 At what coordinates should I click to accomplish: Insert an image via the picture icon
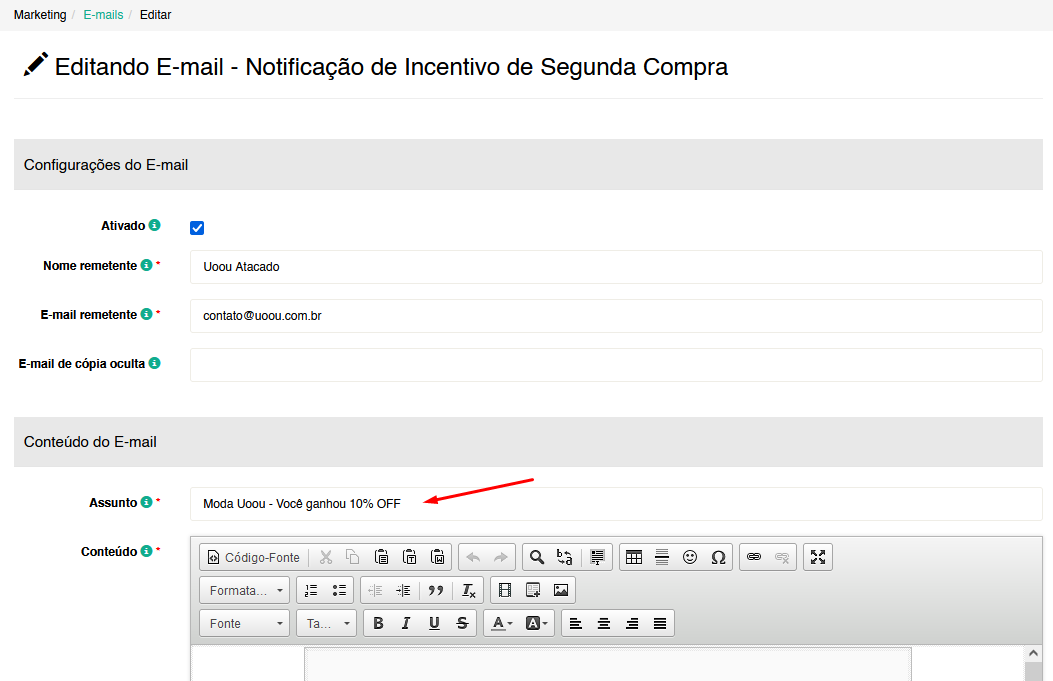[561, 590]
